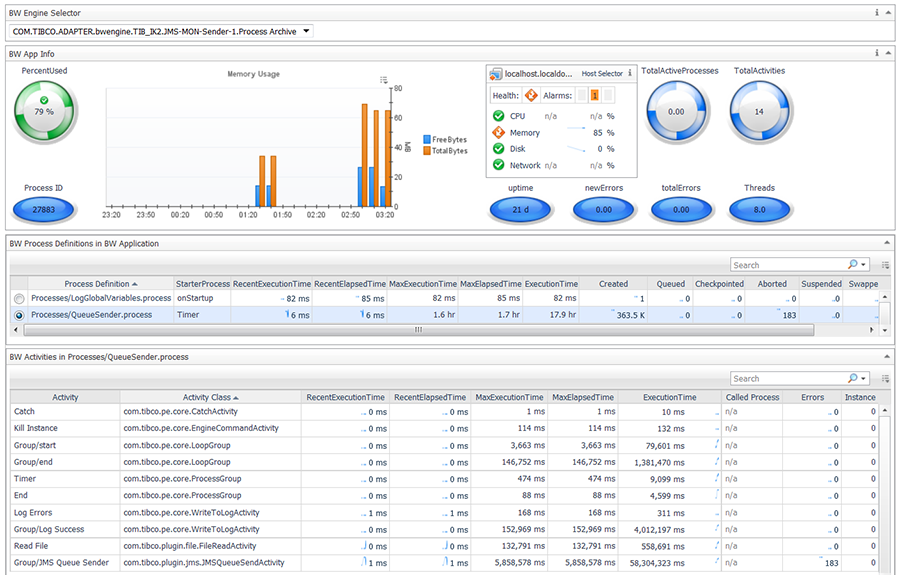900x575 pixels.
Task: Click the Group/JMS Queue Sender activity
Action: tap(61, 563)
